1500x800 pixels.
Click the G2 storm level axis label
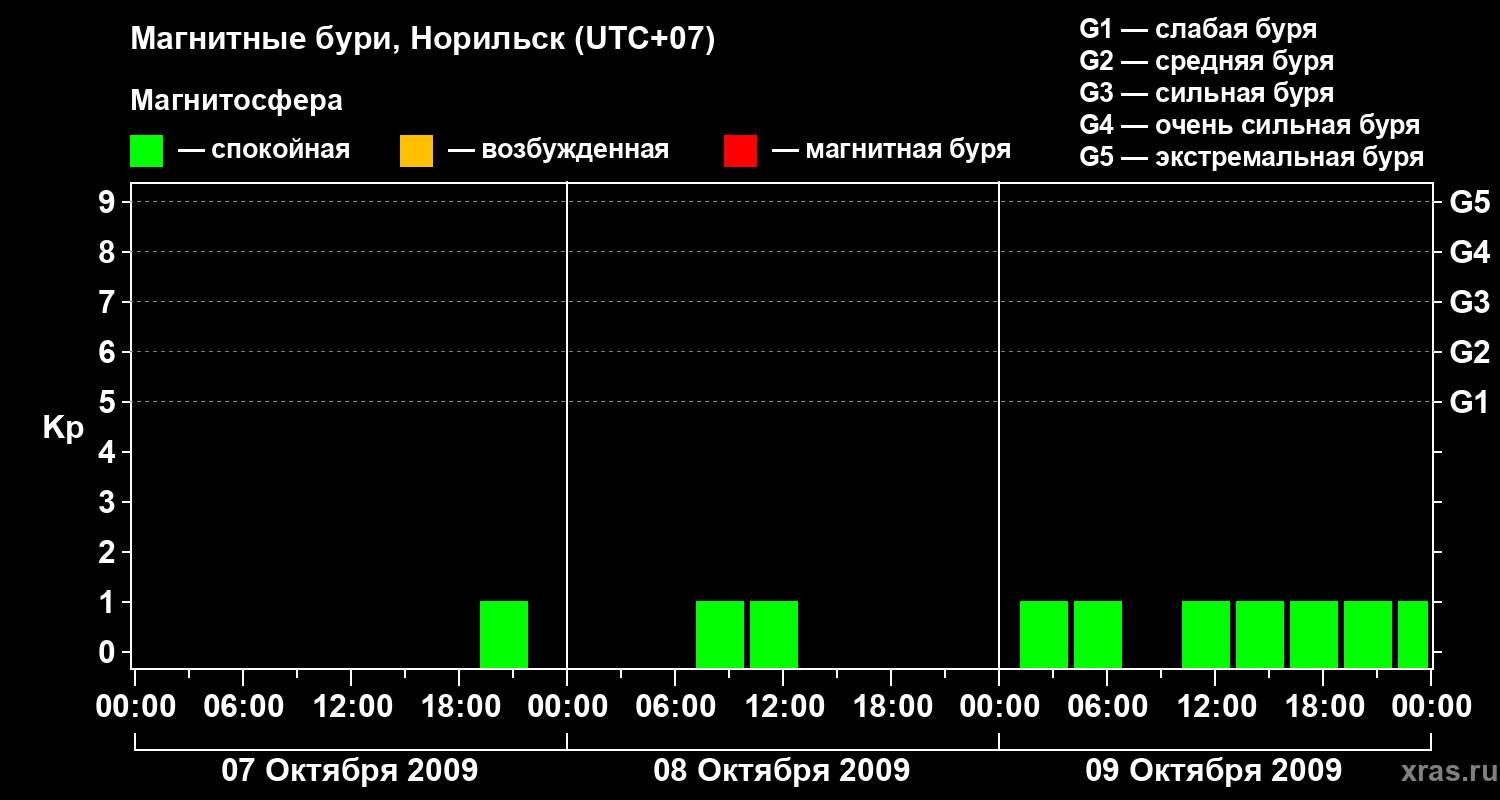click(1469, 352)
